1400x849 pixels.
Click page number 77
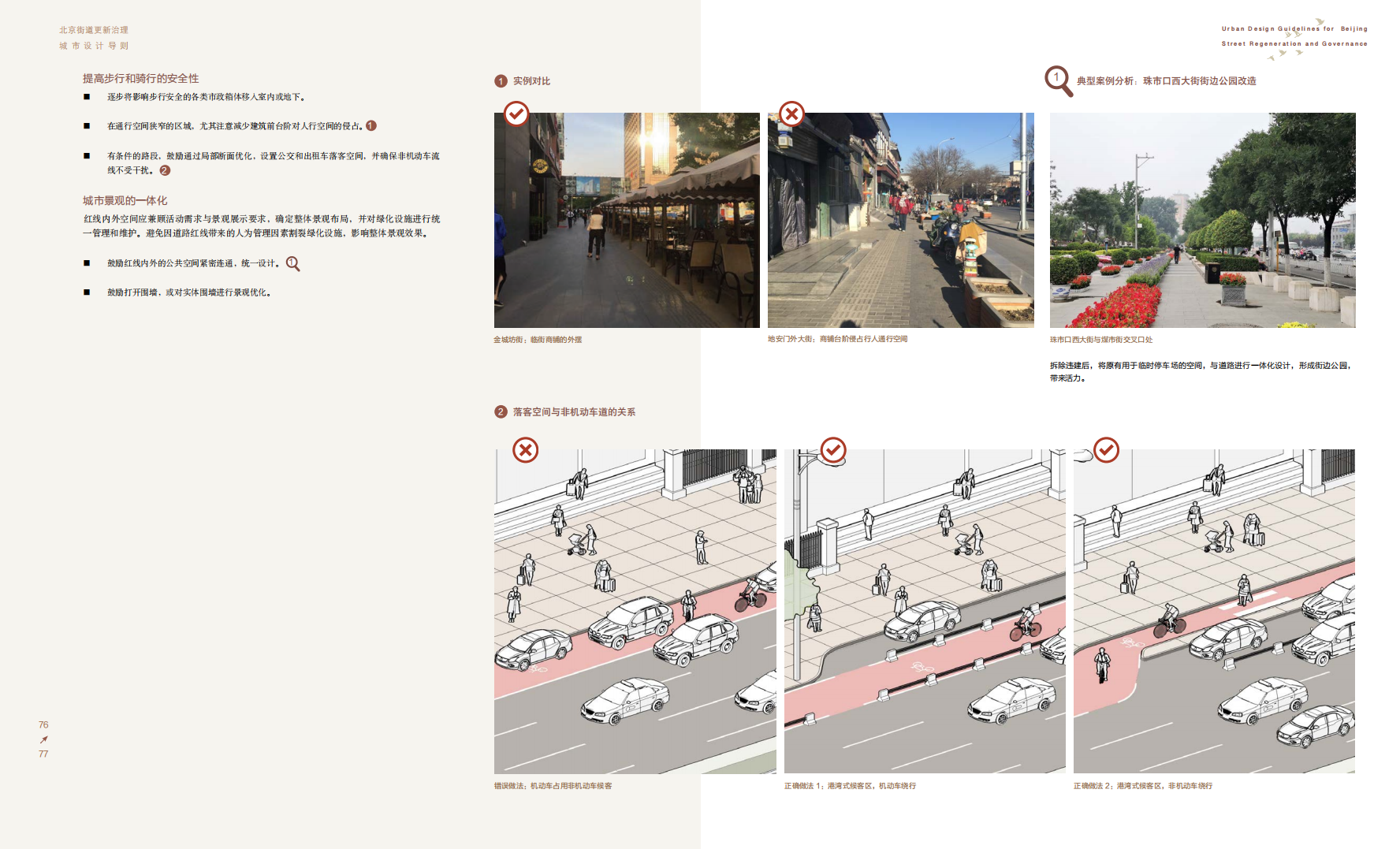click(x=43, y=754)
